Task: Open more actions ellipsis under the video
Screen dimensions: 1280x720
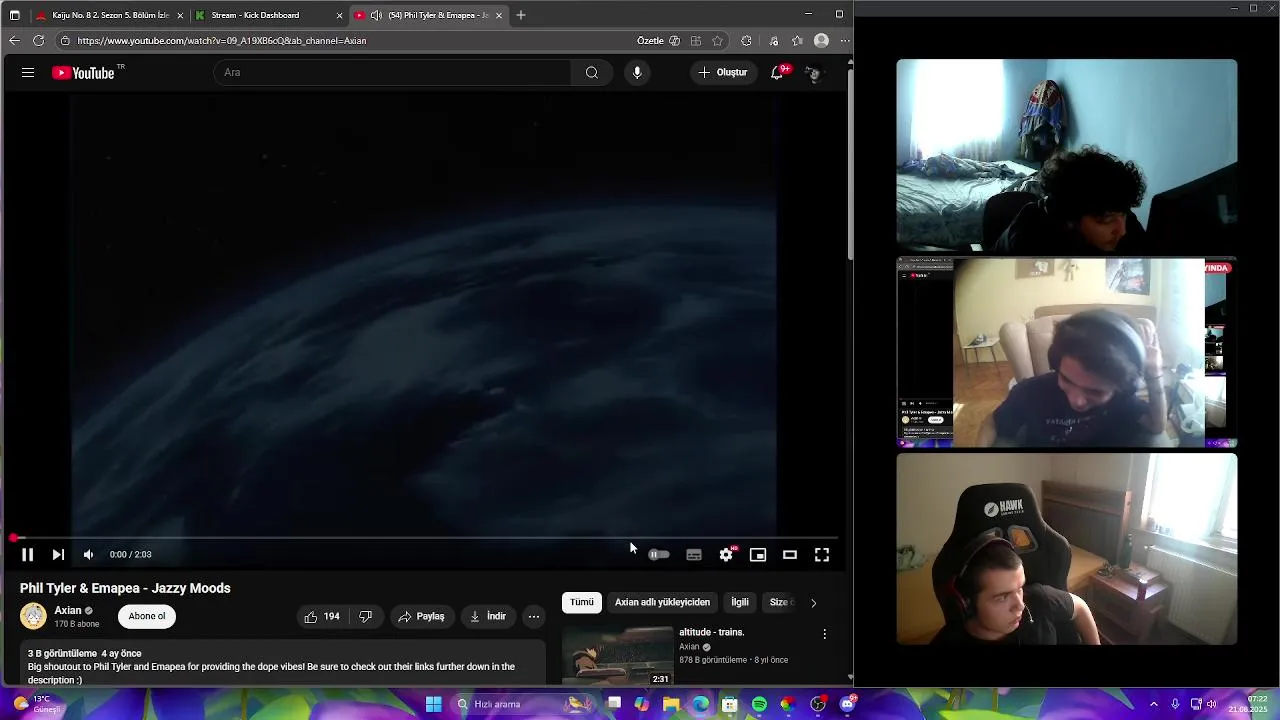Action: click(534, 616)
